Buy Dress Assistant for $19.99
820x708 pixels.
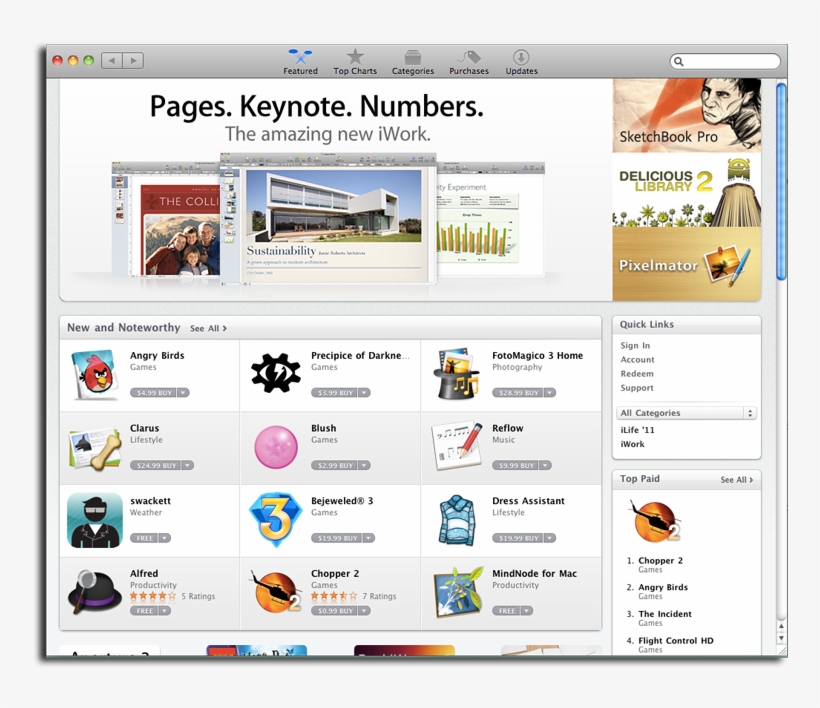point(517,538)
